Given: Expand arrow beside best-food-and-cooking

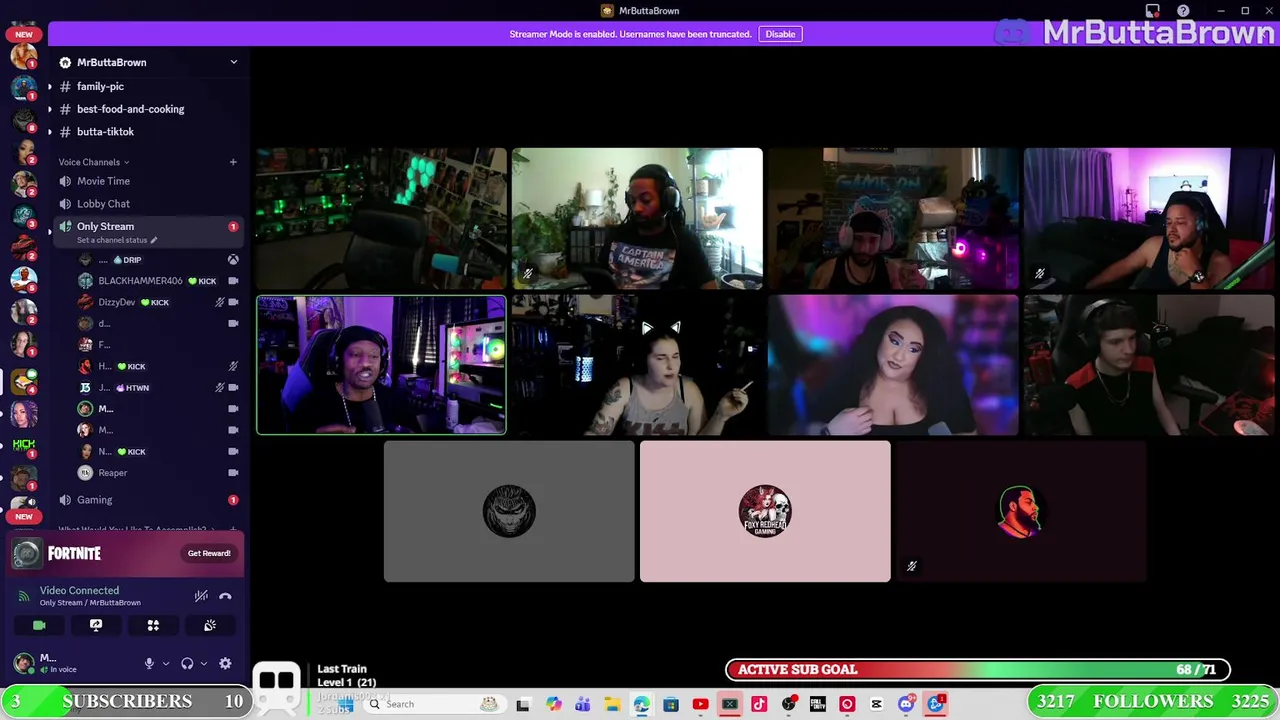Looking at the screenshot, I should coord(49,109).
